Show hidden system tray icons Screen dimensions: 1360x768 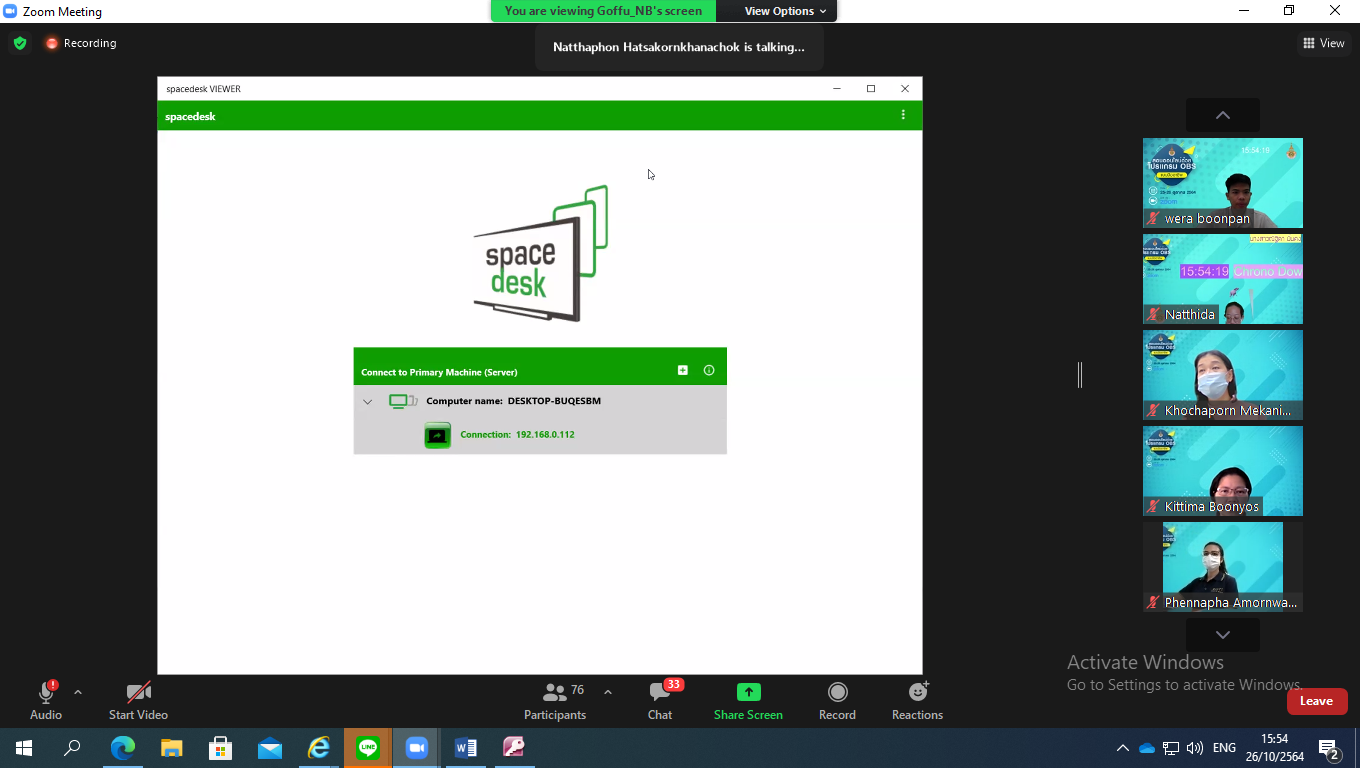coord(1122,748)
